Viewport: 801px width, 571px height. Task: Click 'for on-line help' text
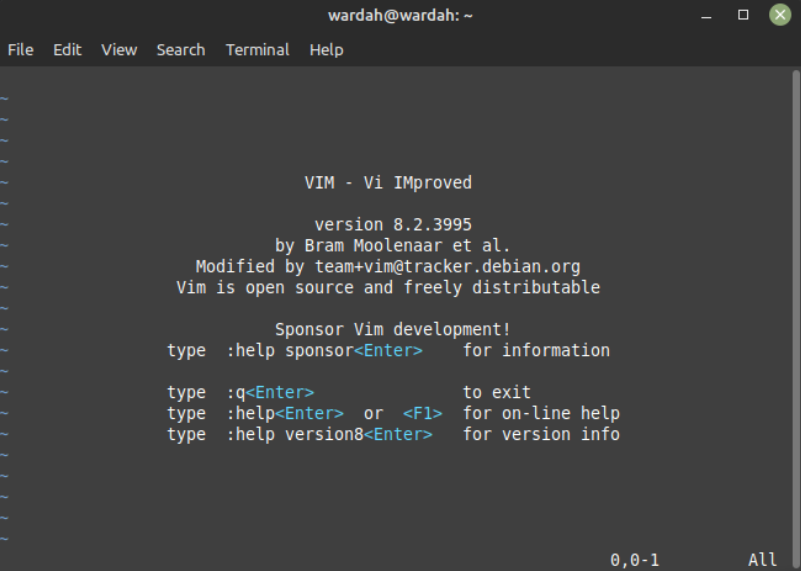541,413
